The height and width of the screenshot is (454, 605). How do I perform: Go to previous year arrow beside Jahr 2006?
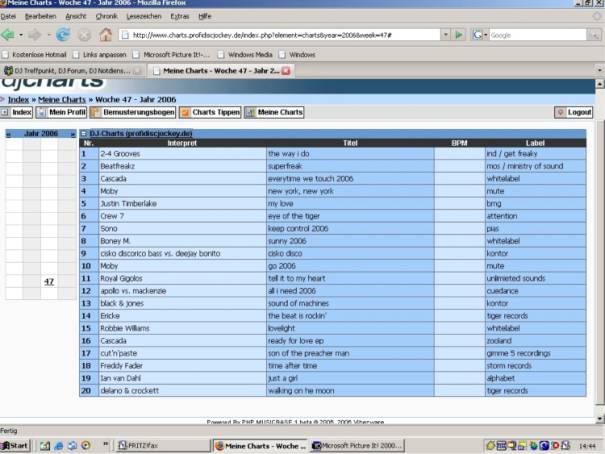tap(8, 134)
